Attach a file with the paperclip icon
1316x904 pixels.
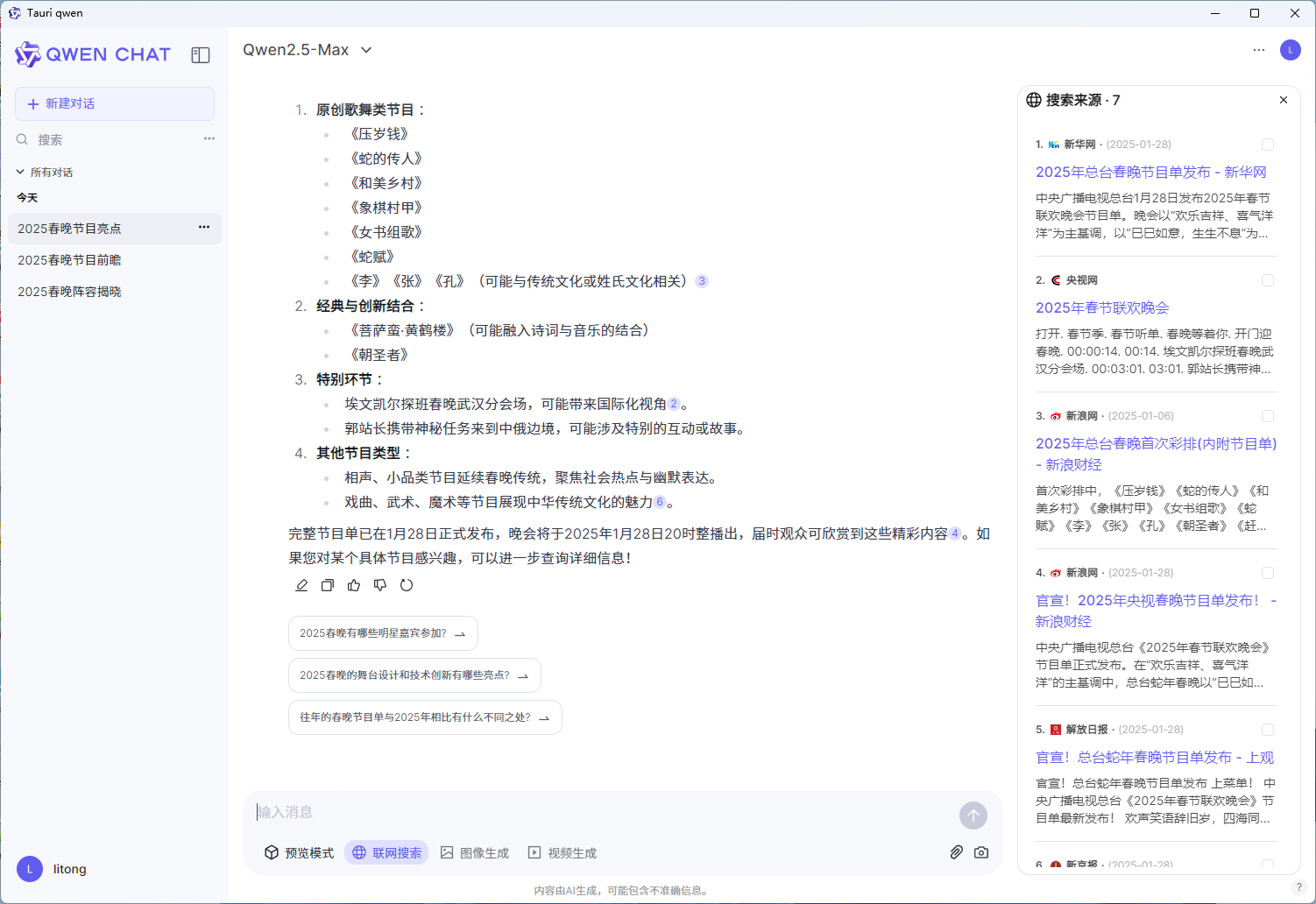pyautogui.click(x=957, y=852)
